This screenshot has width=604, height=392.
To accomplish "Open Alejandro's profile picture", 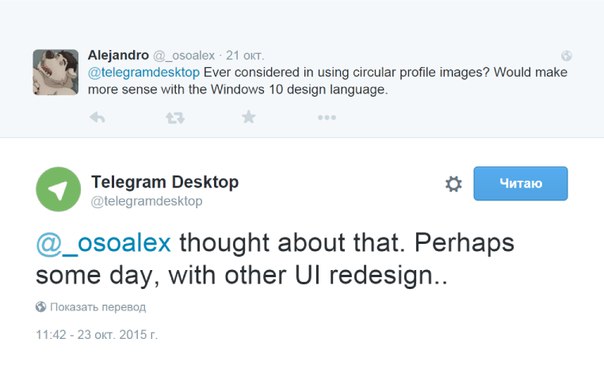I will pos(56,72).
